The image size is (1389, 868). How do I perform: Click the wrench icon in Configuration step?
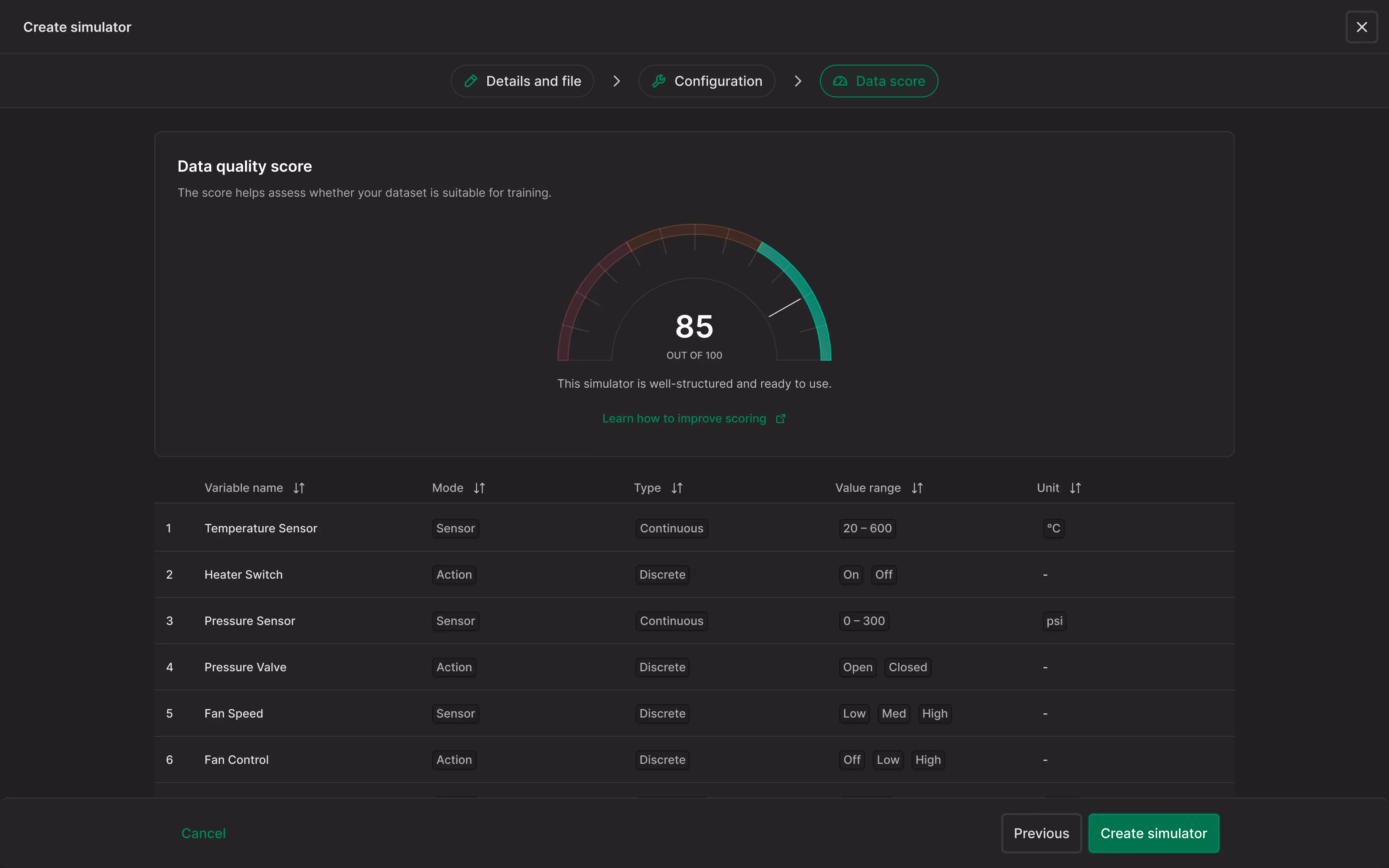[659, 81]
